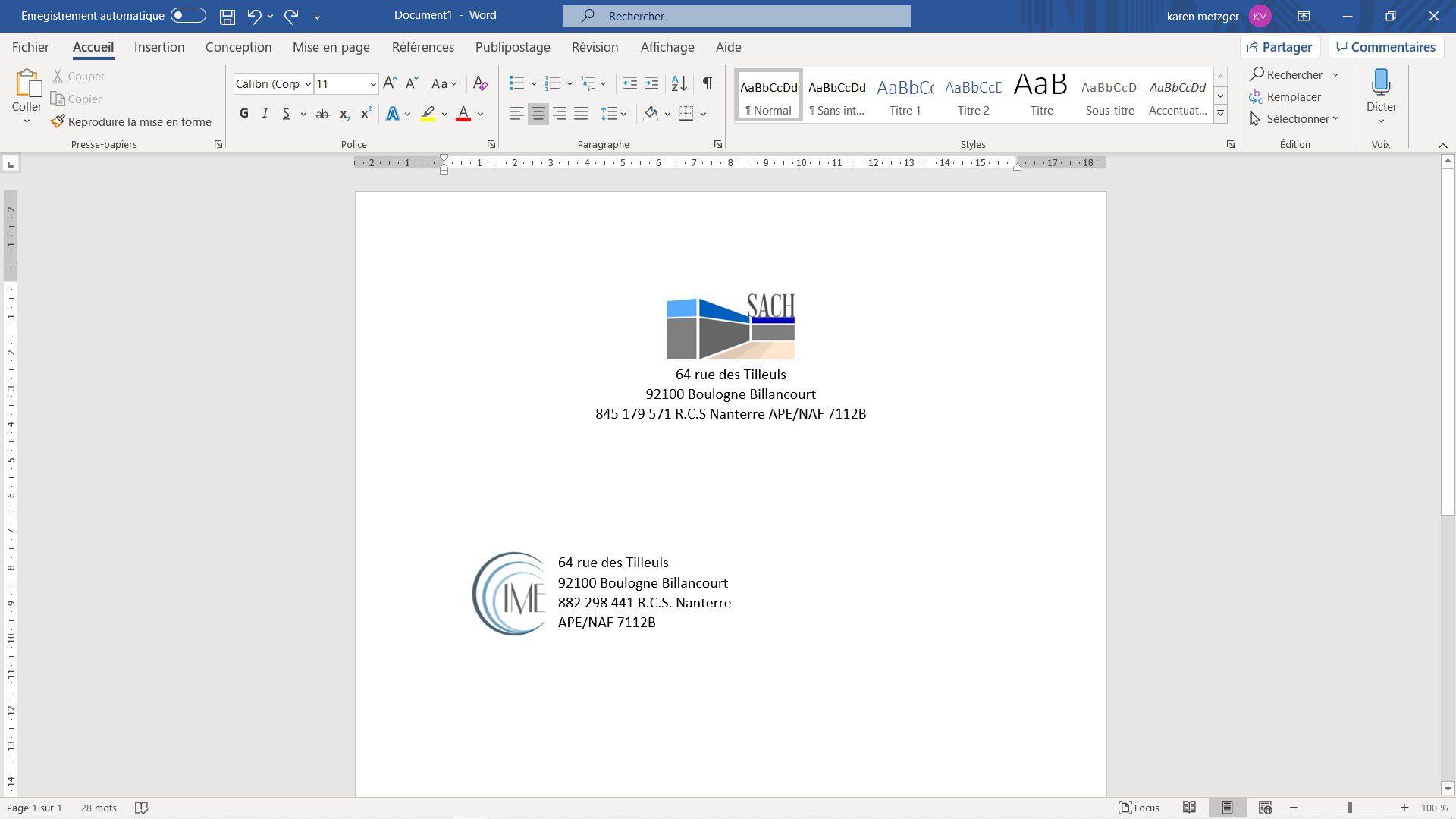Cut selection with Couper
Screen dimensions: 1456x819
(x=78, y=76)
